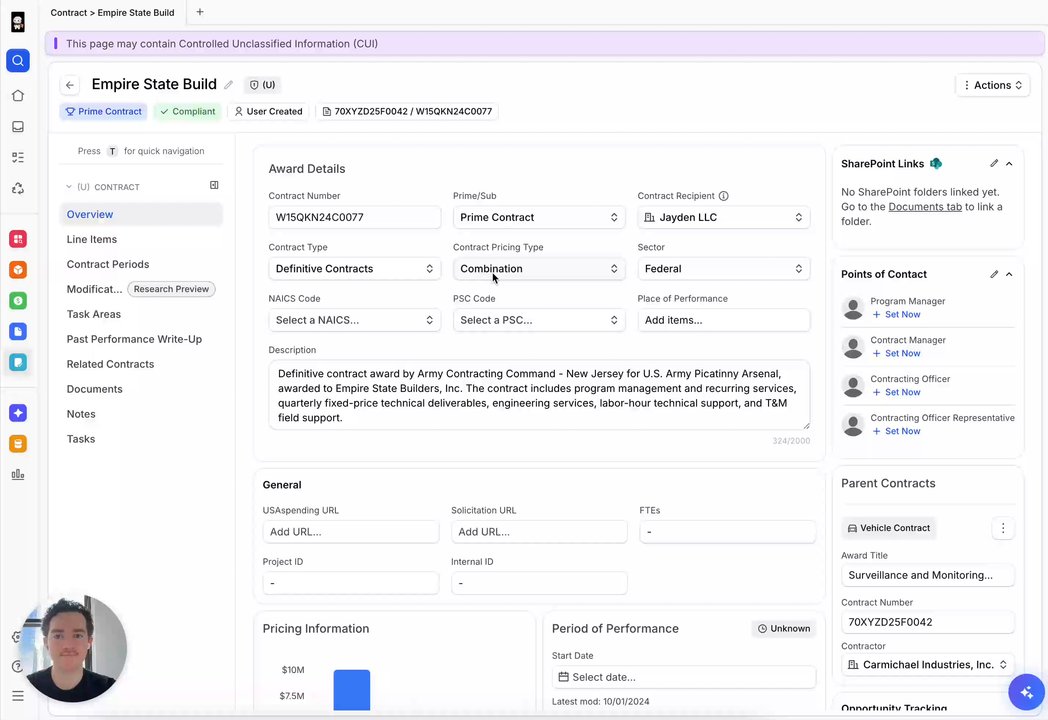Image resolution: width=1048 pixels, height=720 pixels.
Task: Open the Select a NAICS dropdown
Action: (x=354, y=320)
